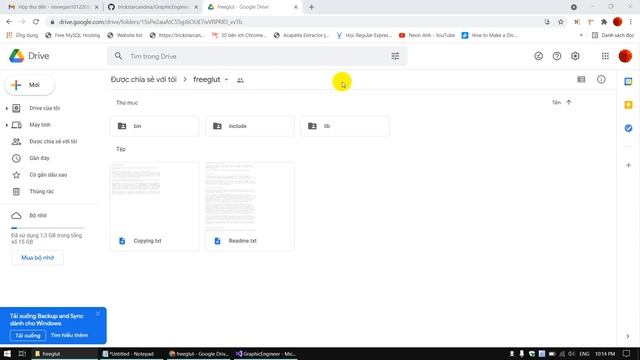Viewport: 640px width, 360px height.
Task: Expand Drive của tôi tree
Action: 7,108
